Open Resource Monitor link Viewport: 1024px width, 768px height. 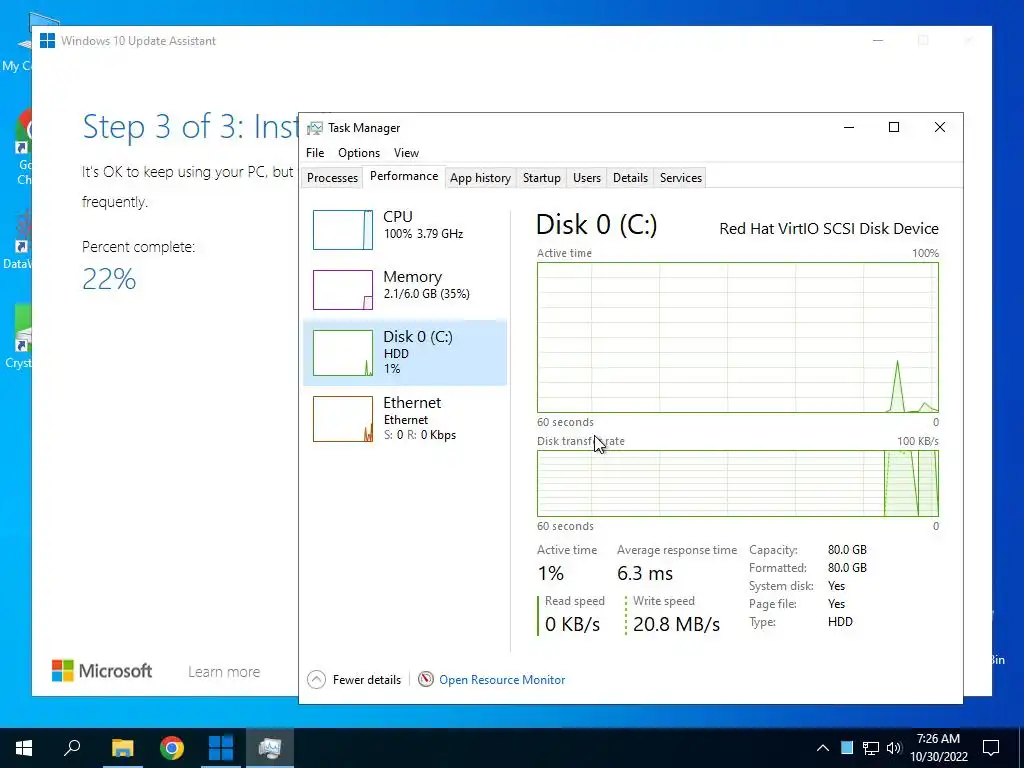click(x=502, y=680)
